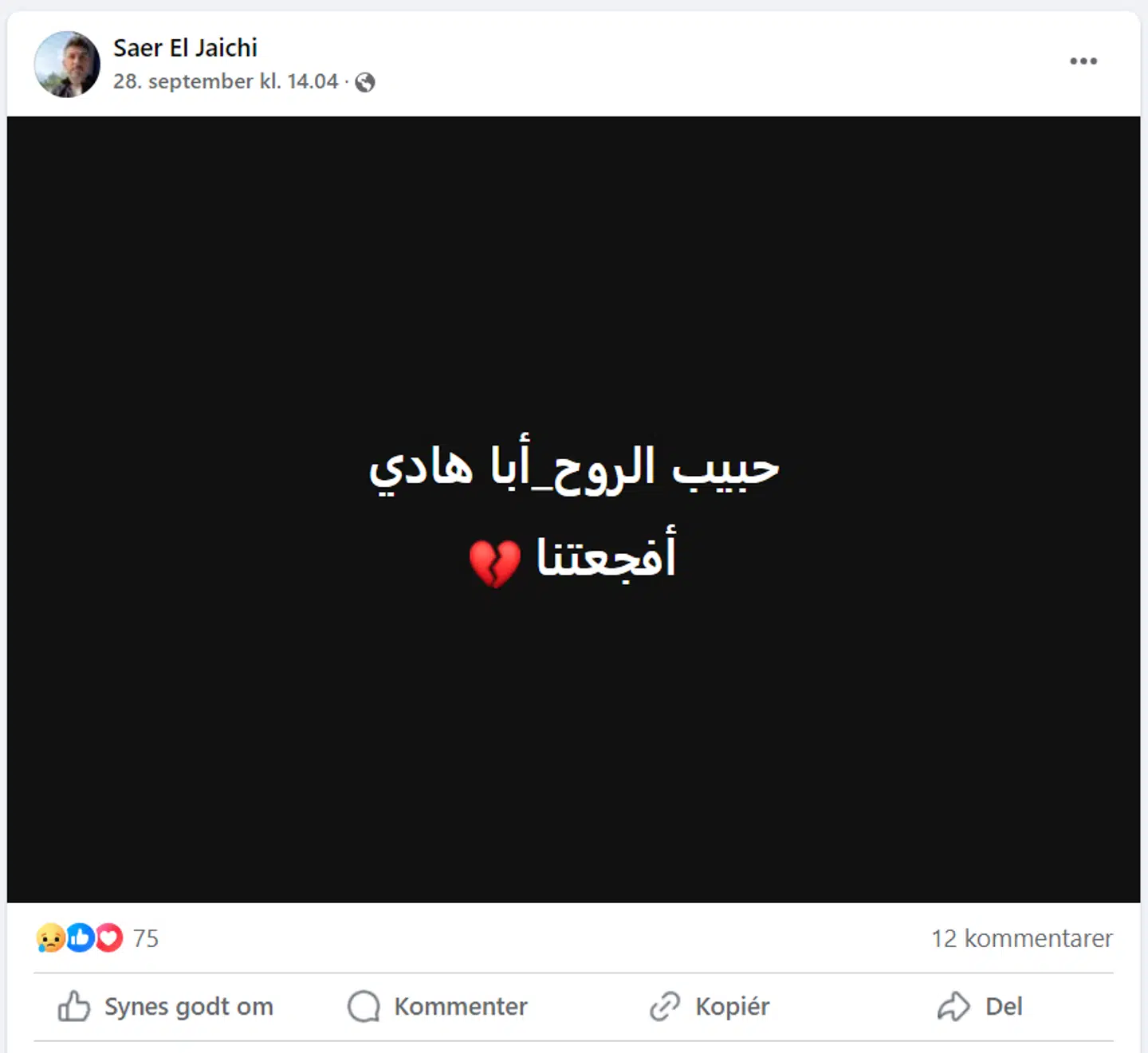Click the globe public-audience icon

(x=365, y=82)
